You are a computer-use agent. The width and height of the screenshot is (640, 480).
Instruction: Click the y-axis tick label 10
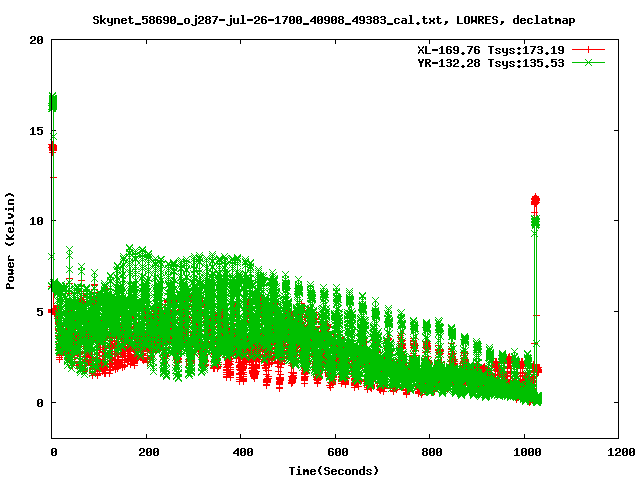tap(36, 221)
